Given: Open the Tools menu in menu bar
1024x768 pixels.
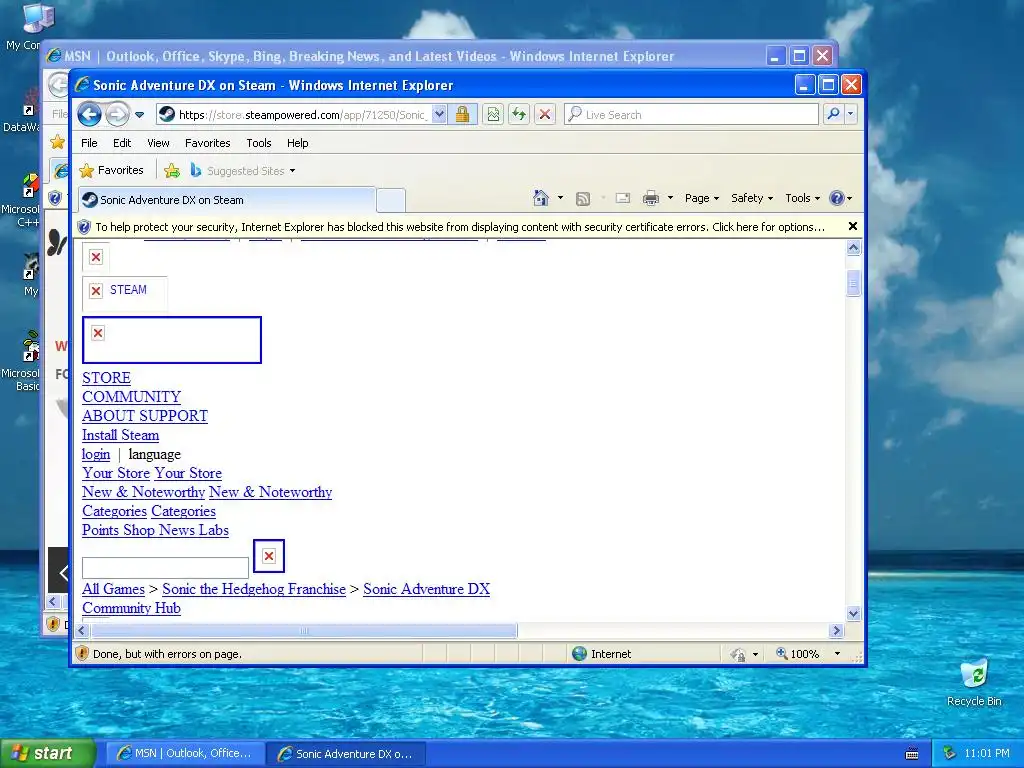Looking at the screenshot, I should (259, 143).
